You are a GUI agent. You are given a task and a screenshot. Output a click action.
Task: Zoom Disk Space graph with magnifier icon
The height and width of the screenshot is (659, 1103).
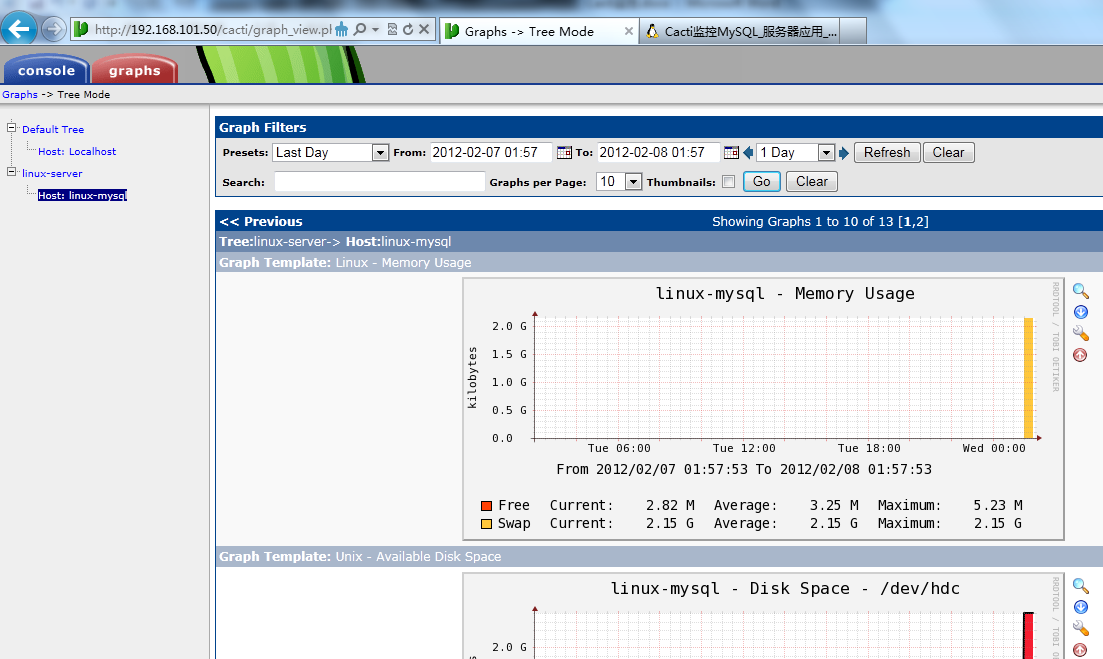[1080, 585]
